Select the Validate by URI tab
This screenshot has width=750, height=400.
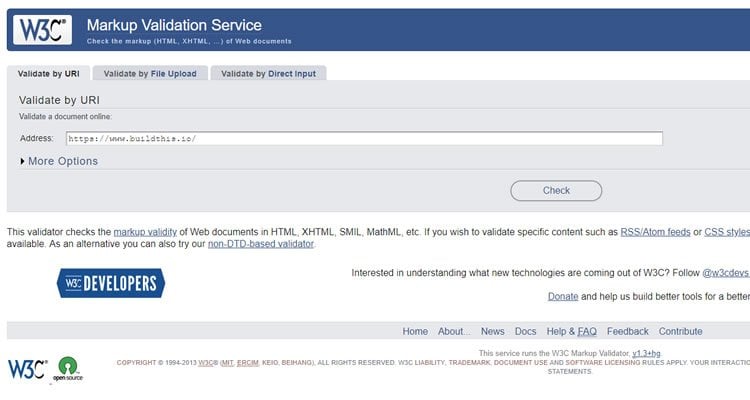[x=49, y=73]
